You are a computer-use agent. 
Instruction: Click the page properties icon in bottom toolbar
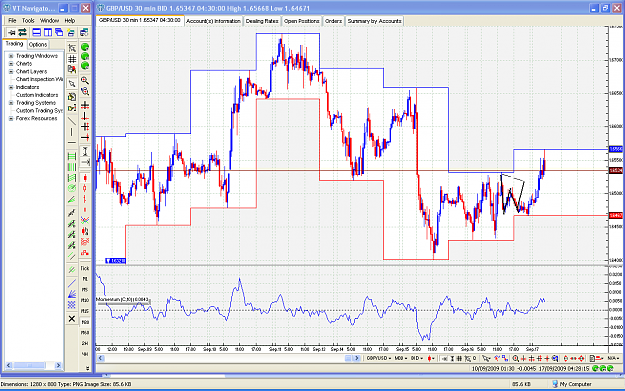[592, 358]
